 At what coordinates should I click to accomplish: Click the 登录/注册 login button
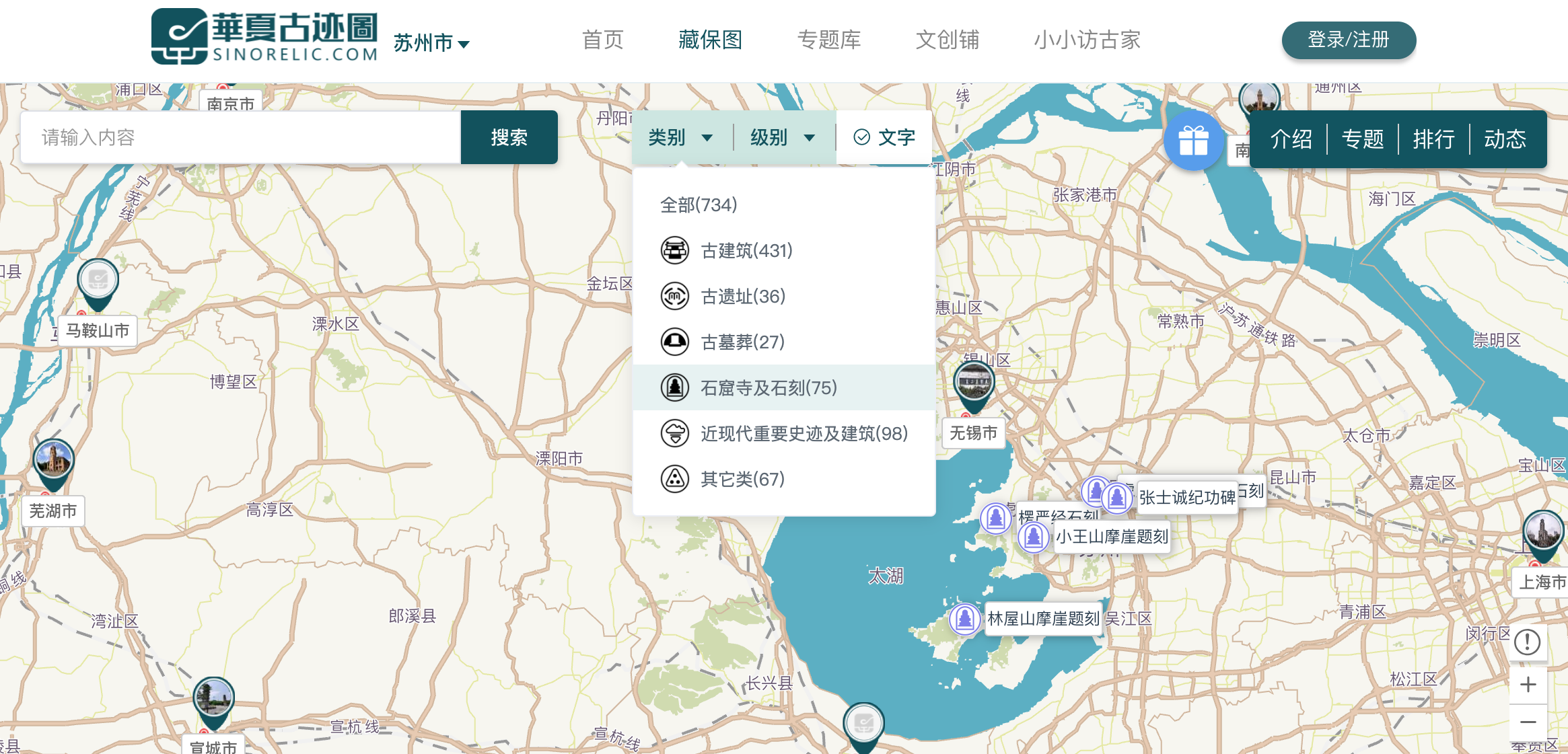coord(1348,40)
